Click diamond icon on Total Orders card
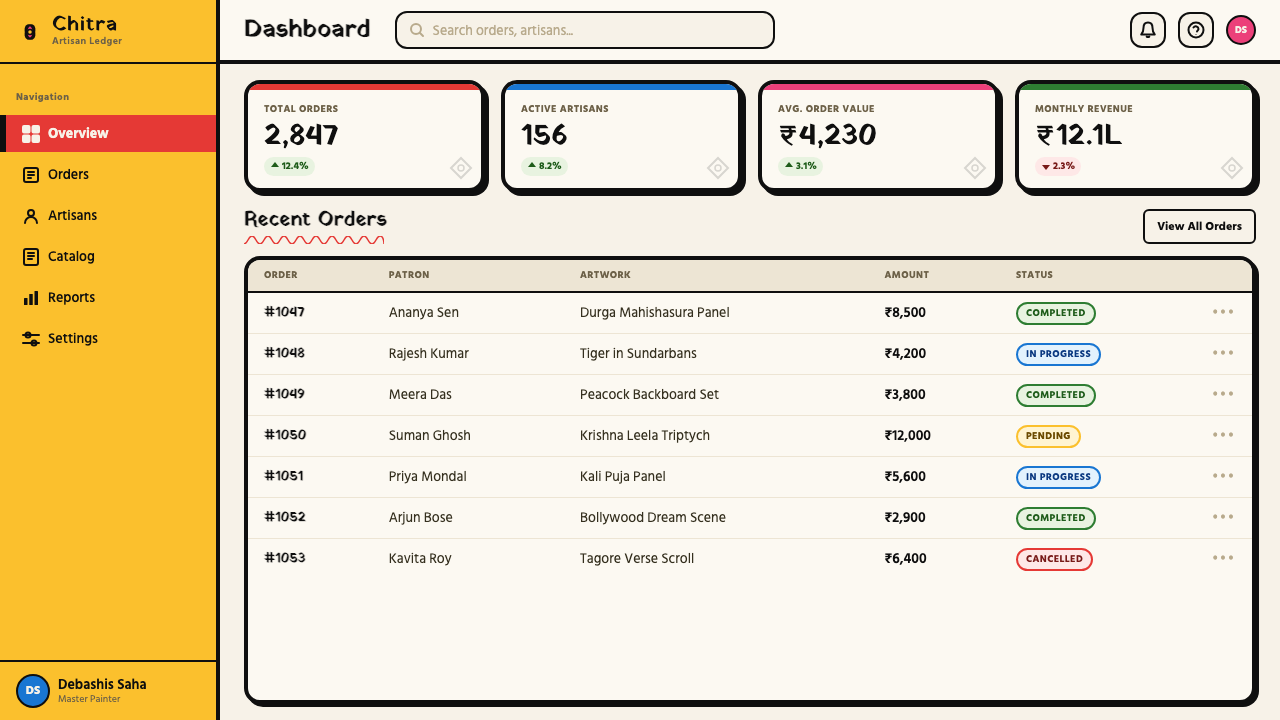 tap(461, 168)
